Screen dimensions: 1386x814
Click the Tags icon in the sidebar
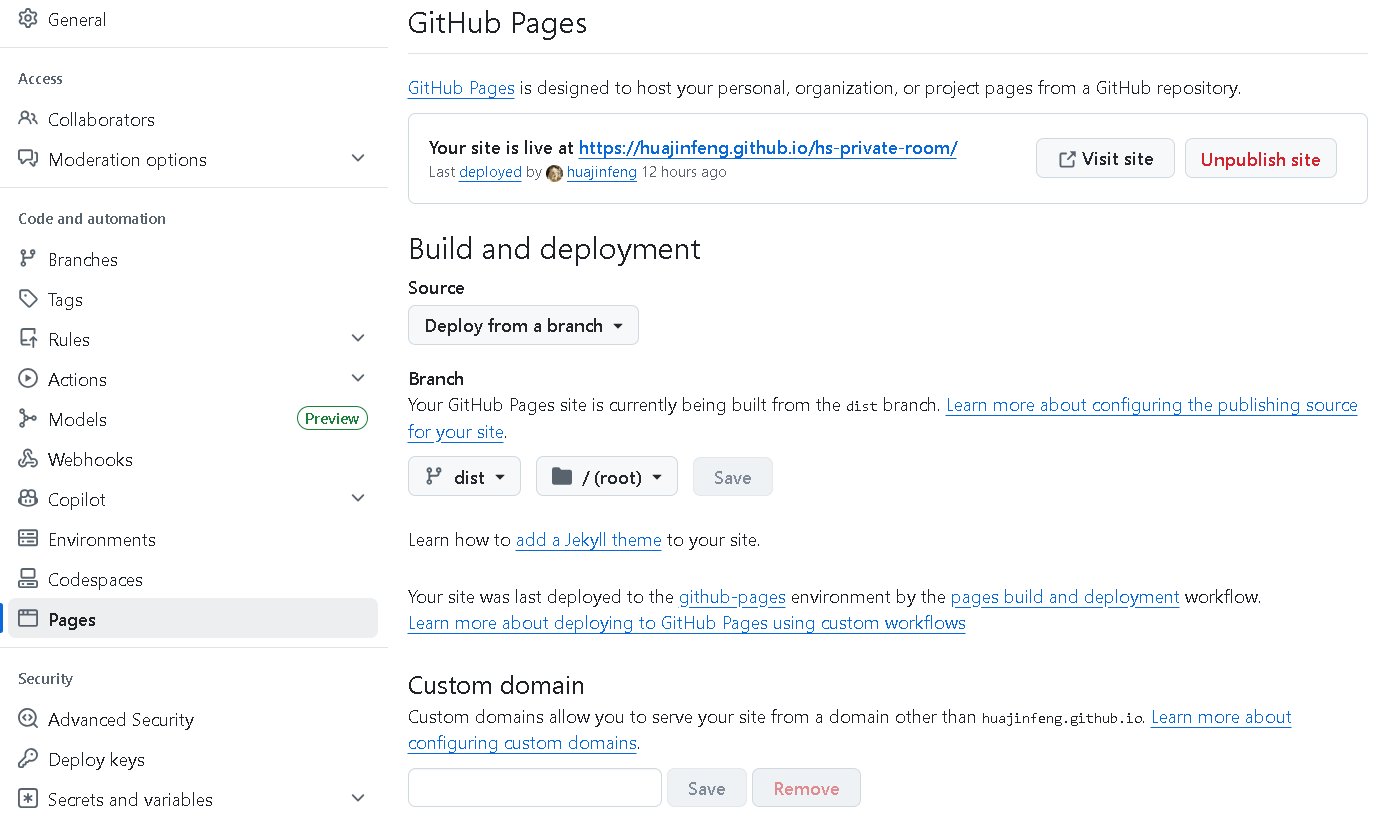click(x=29, y=299)
